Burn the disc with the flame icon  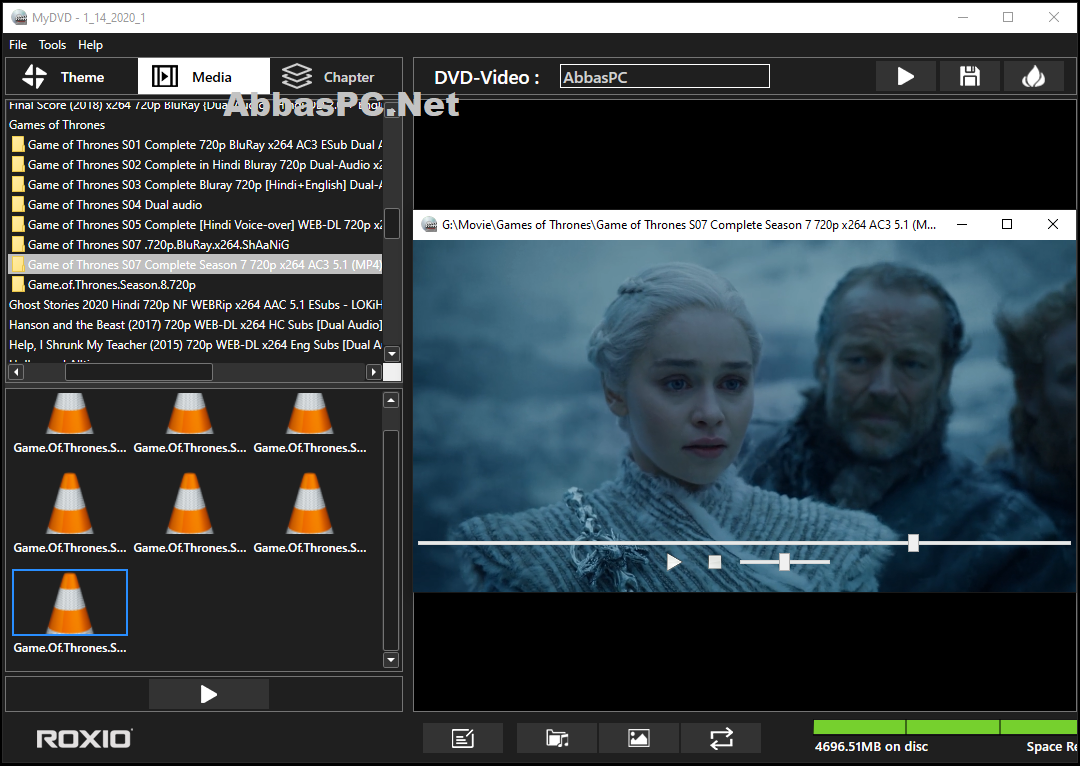(x=1034, y=76)
